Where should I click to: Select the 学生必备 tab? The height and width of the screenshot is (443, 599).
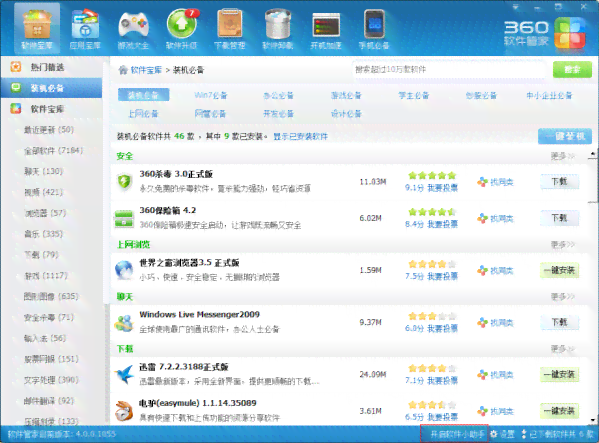[414, 95]
